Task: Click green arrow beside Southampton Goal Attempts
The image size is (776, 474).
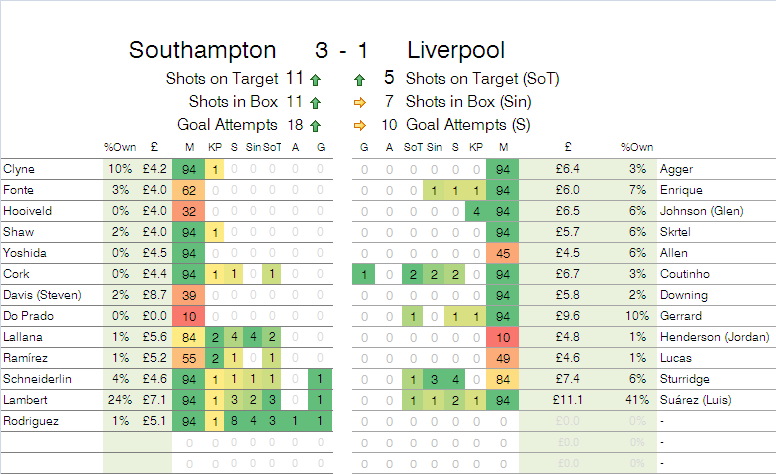Action: 316,126
